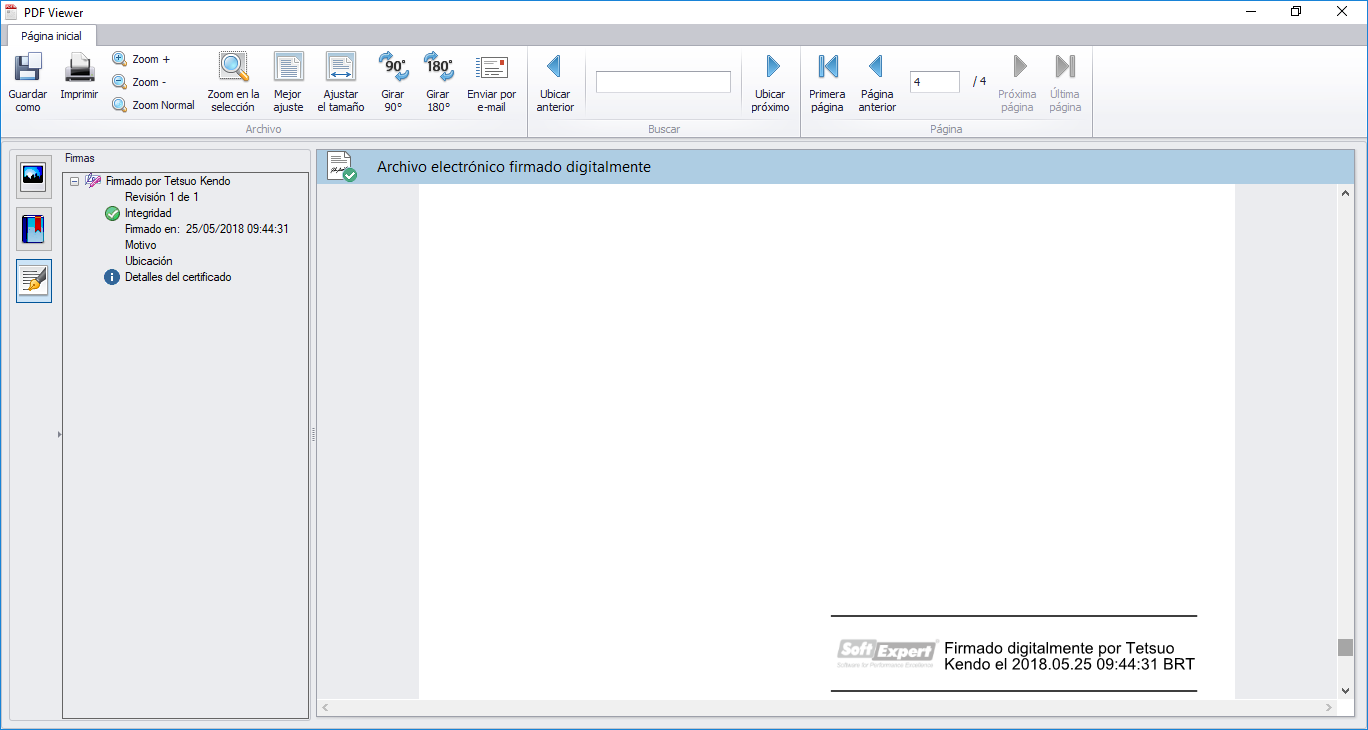
Task: Click the Firmas panel heading
Action: [80, 158]
